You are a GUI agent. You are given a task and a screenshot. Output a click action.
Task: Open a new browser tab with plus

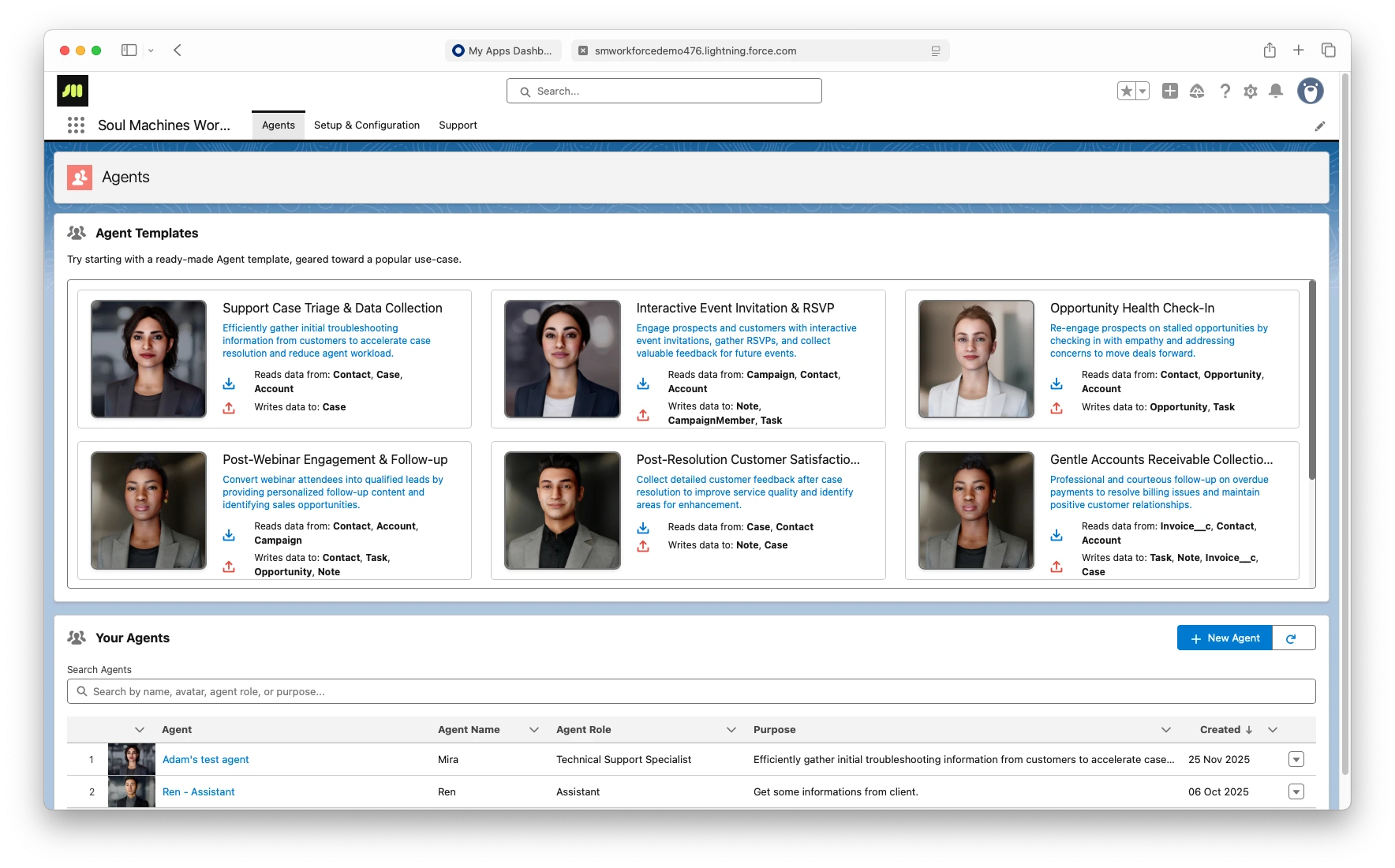click(1299, 51)
